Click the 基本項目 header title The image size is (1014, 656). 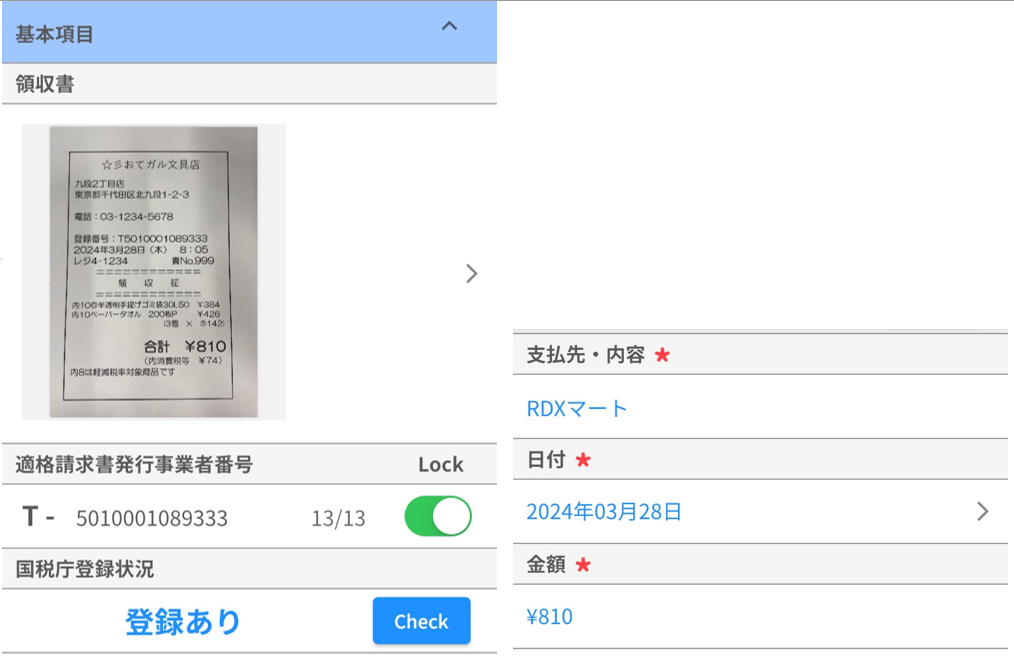[55, 34]
